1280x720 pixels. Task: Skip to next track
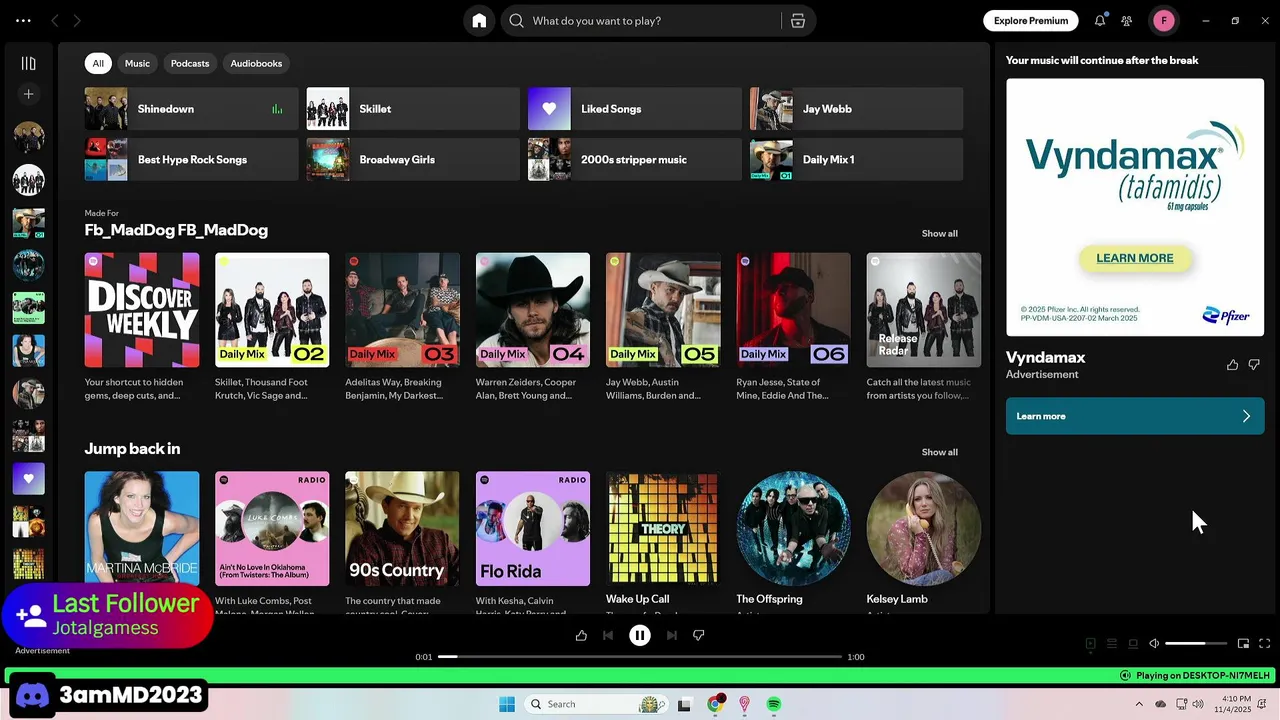click(672, 635)
